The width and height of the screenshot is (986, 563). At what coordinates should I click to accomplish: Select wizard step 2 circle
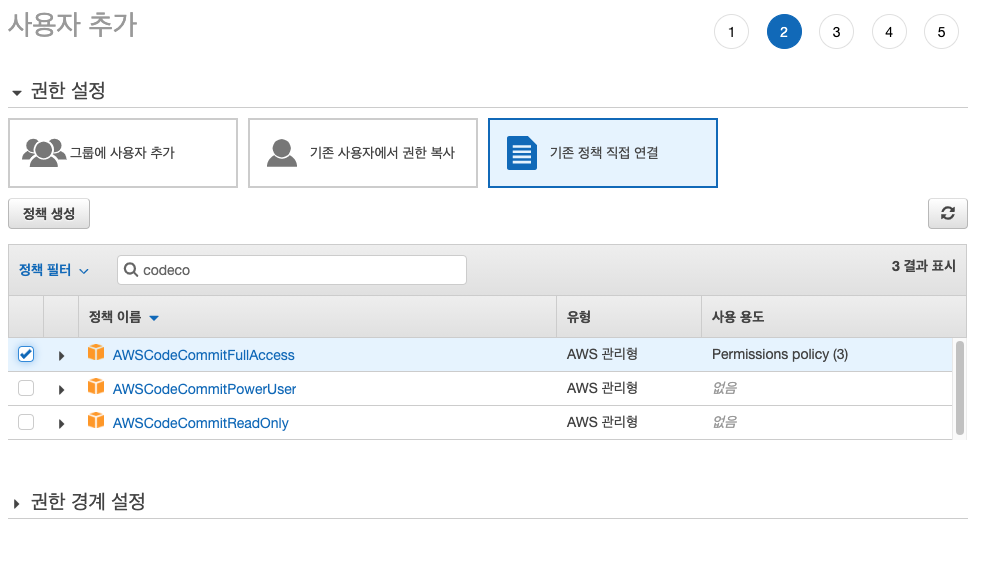tap(784, 31)
